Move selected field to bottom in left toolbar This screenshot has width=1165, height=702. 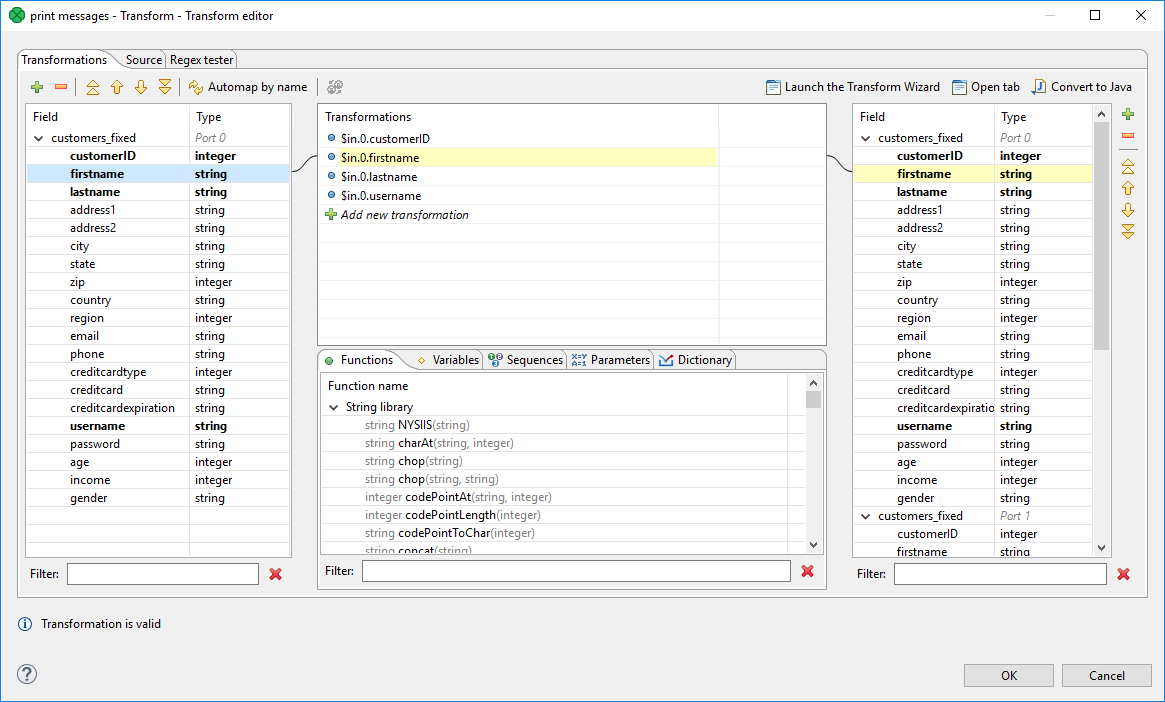165,88
